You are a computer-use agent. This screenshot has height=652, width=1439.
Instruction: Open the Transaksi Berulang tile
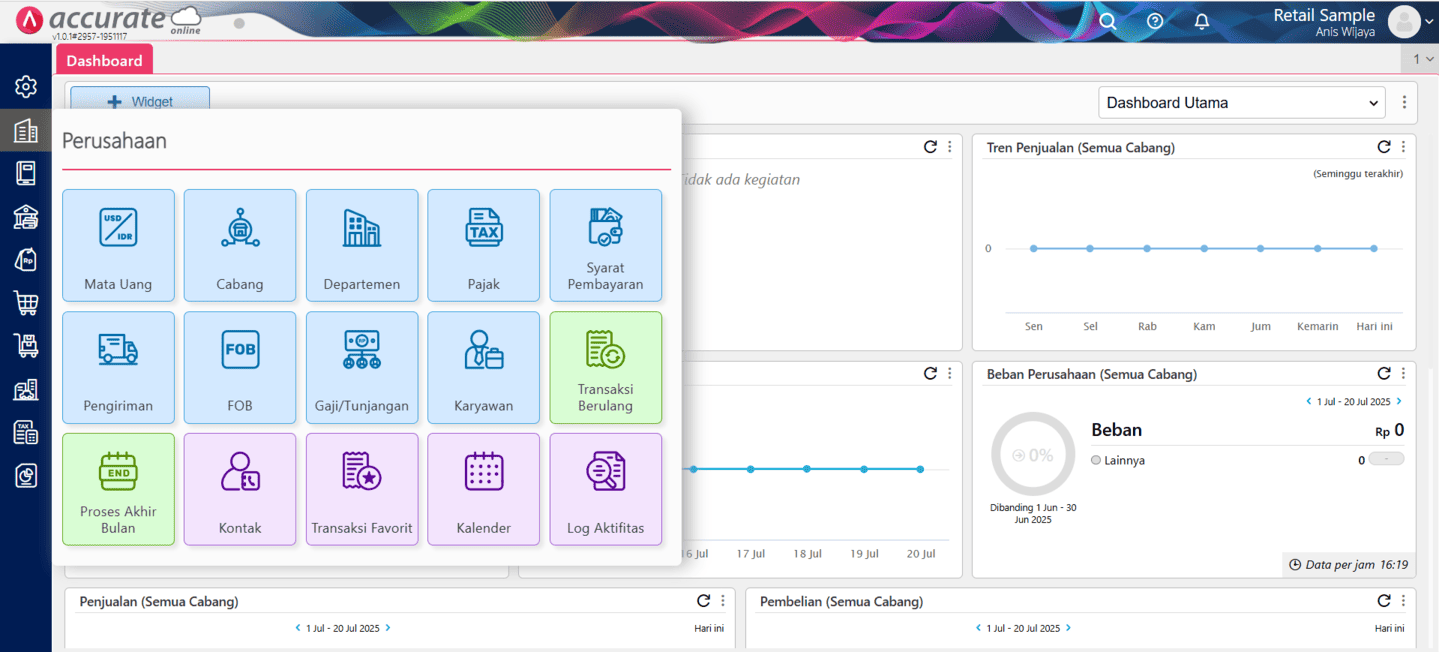tap(605, 367)
